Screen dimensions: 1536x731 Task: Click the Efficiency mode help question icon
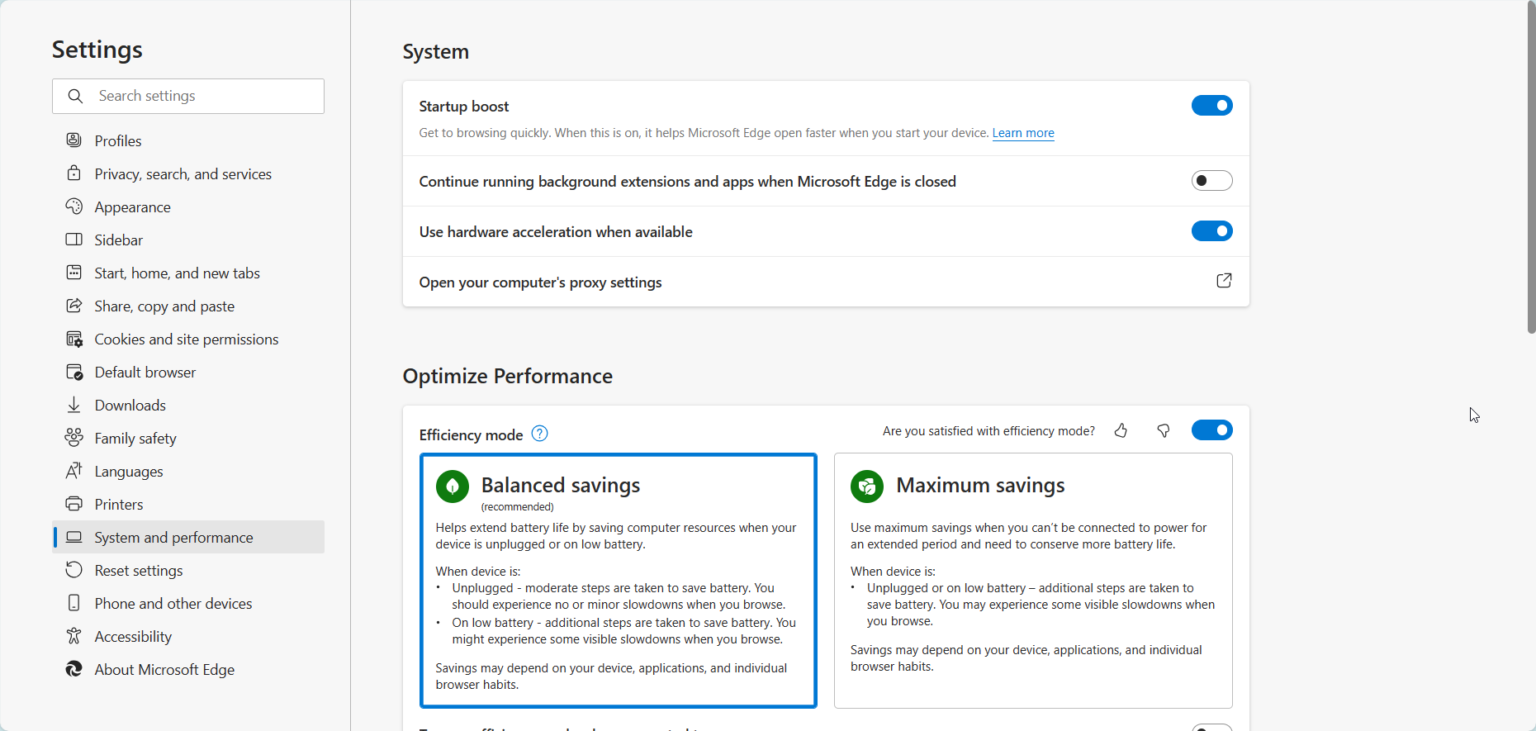coord(540,433)
